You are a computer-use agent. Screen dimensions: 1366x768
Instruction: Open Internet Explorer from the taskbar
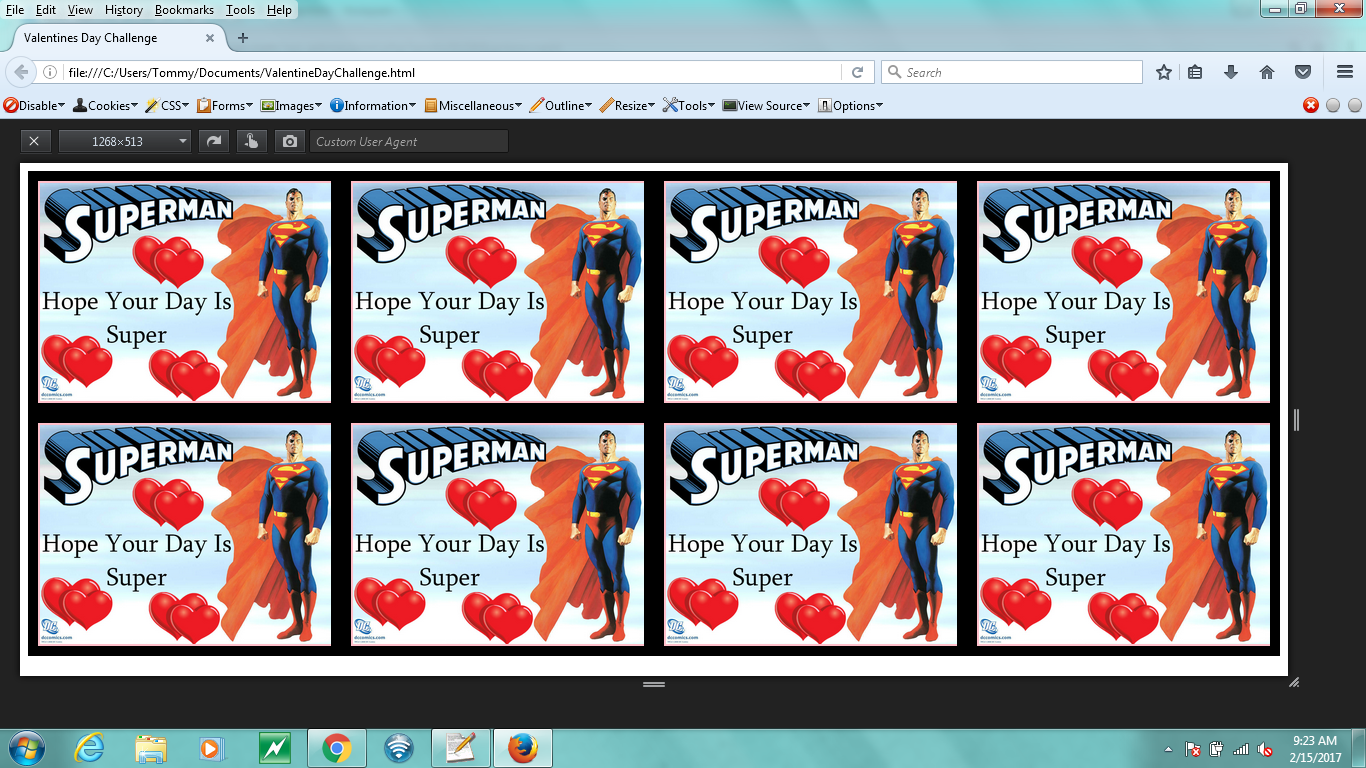(x=90, y=748)
